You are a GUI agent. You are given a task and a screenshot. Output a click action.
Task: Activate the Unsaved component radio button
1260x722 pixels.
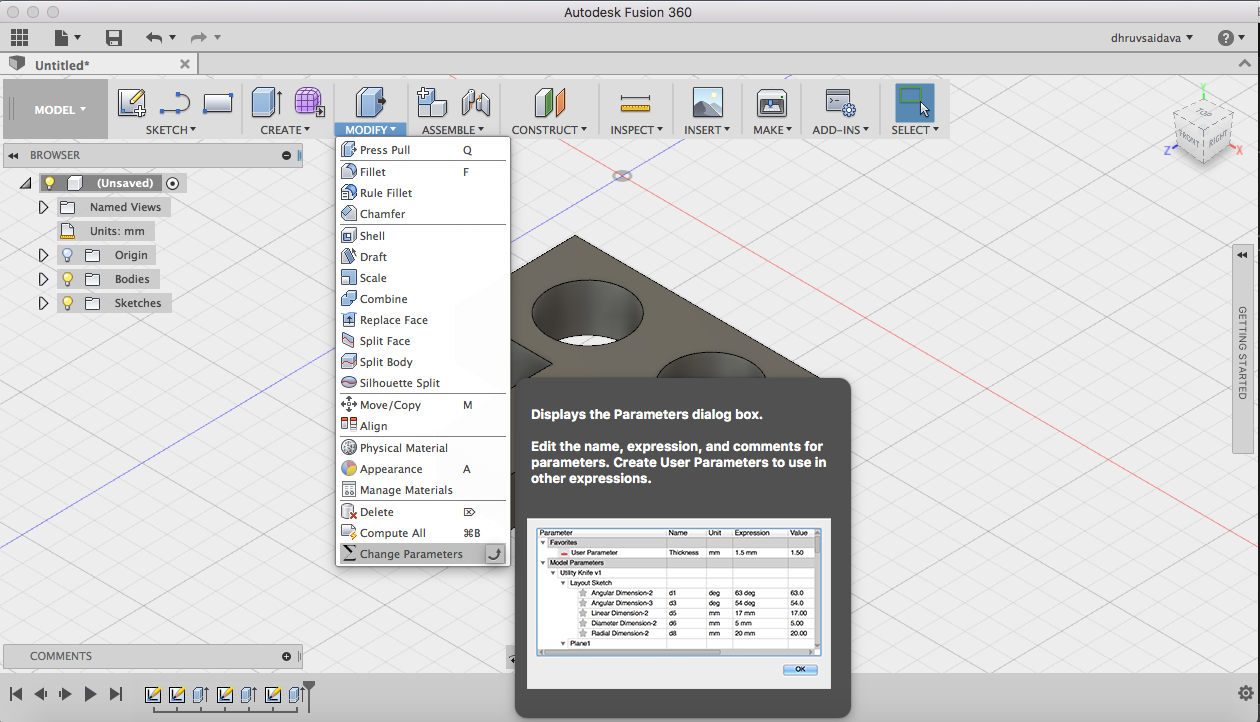173,183
